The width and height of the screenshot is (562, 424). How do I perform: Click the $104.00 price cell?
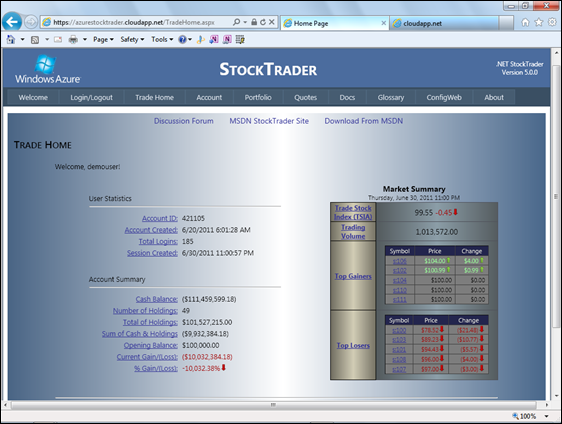(x=435, y=261)
